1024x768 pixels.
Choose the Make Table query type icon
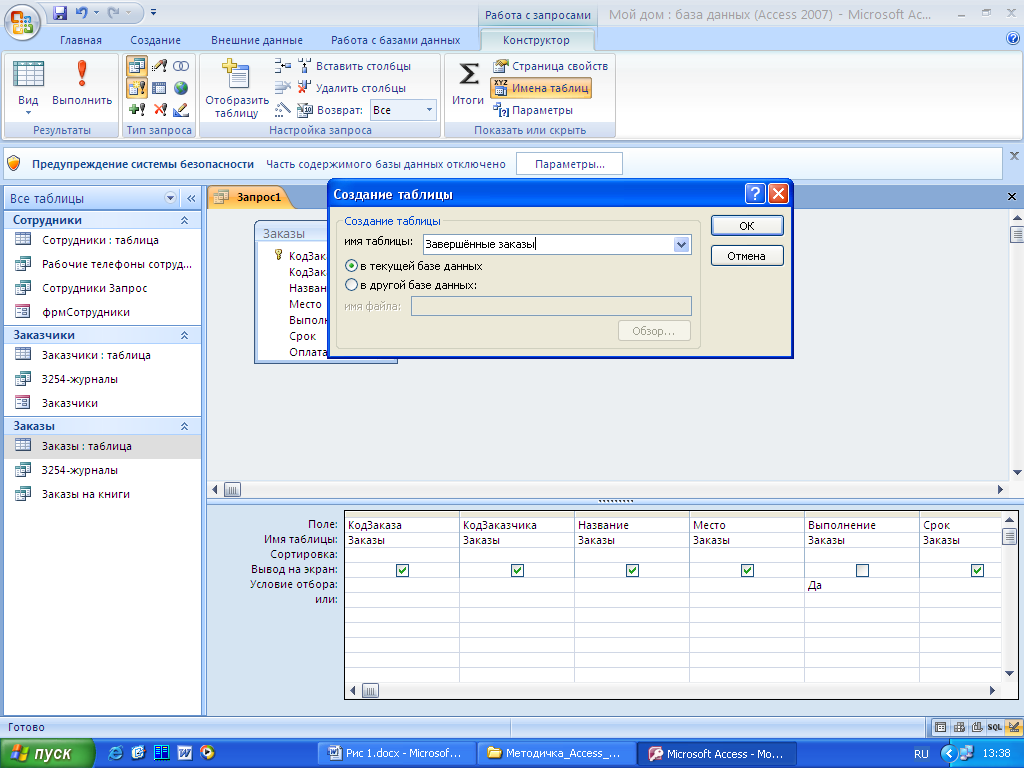click(x=136, y=88)
